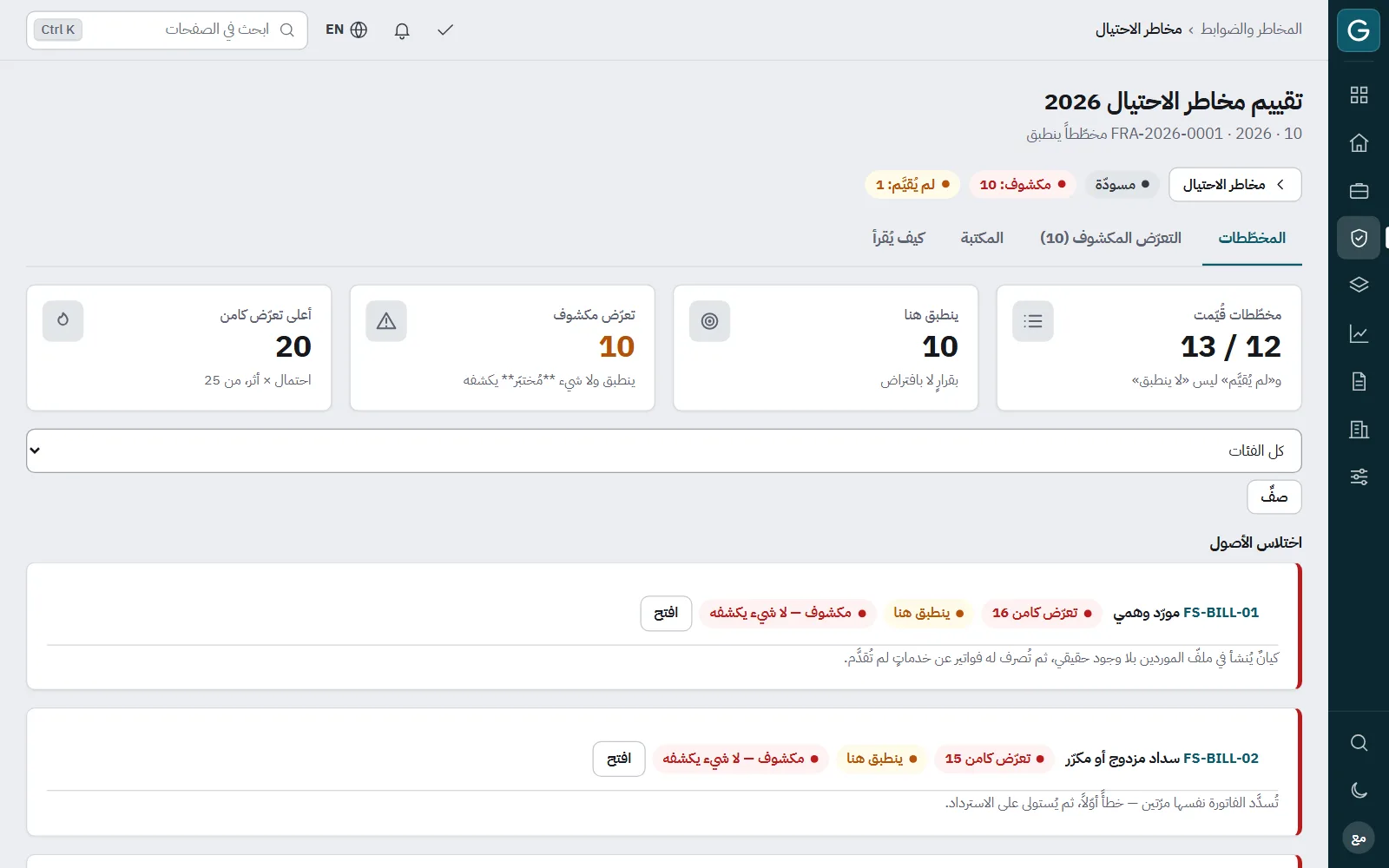Click the search icon in sidebar
The width and height of the screenshot is (1389, 868).
[x=1359, y=742]
